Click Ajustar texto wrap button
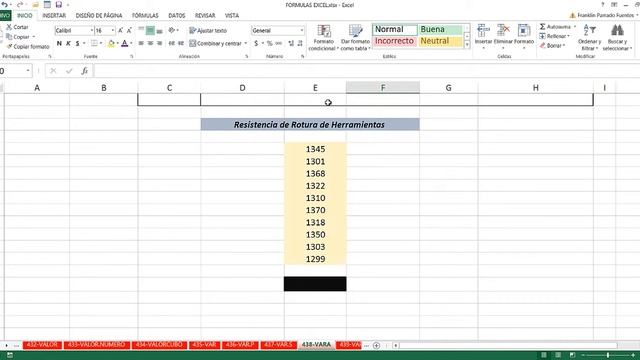This screenshot has height=360, width=640. (208, 31)
